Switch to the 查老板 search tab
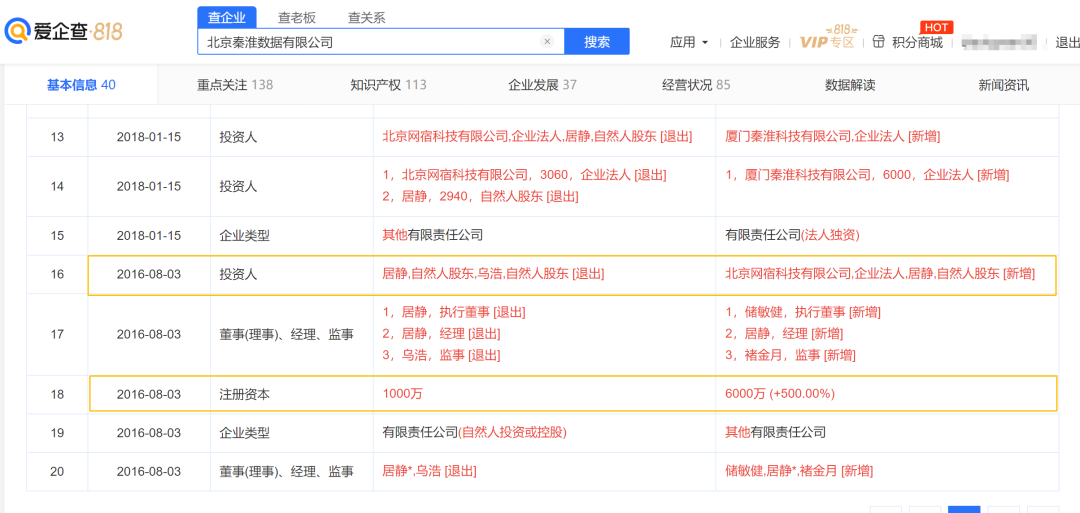1080x513 pixels. [296, 17]
